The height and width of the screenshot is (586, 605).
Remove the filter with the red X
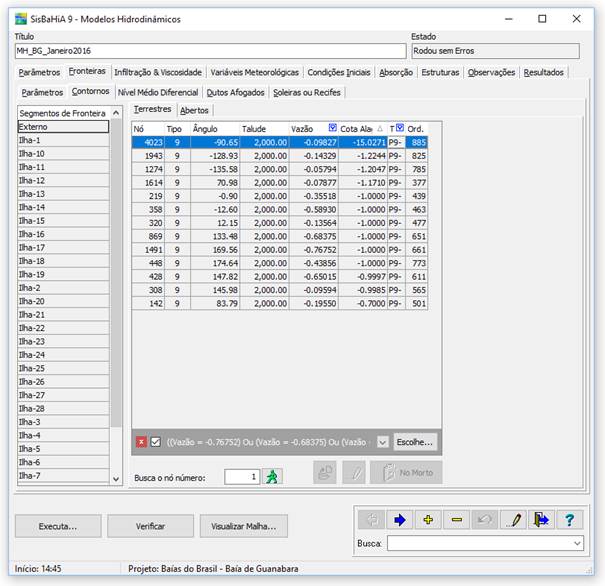click(141, 442)
